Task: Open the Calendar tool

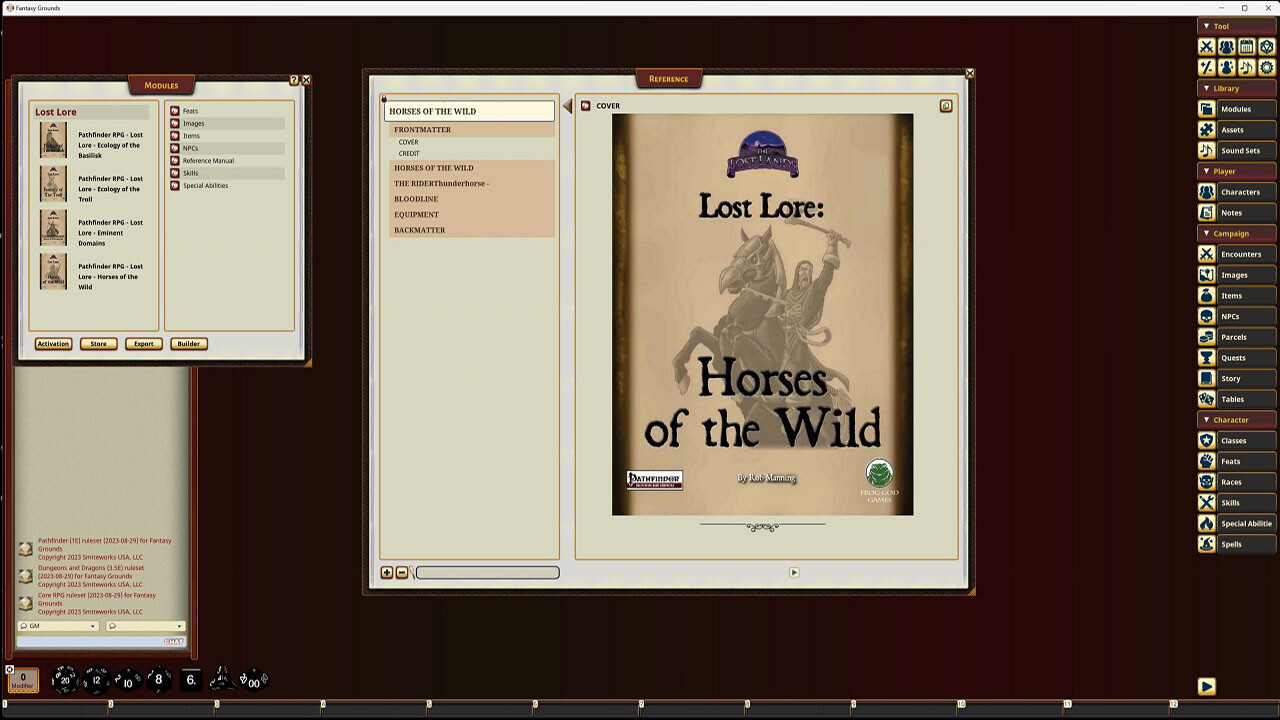Action: point(1246,46)
